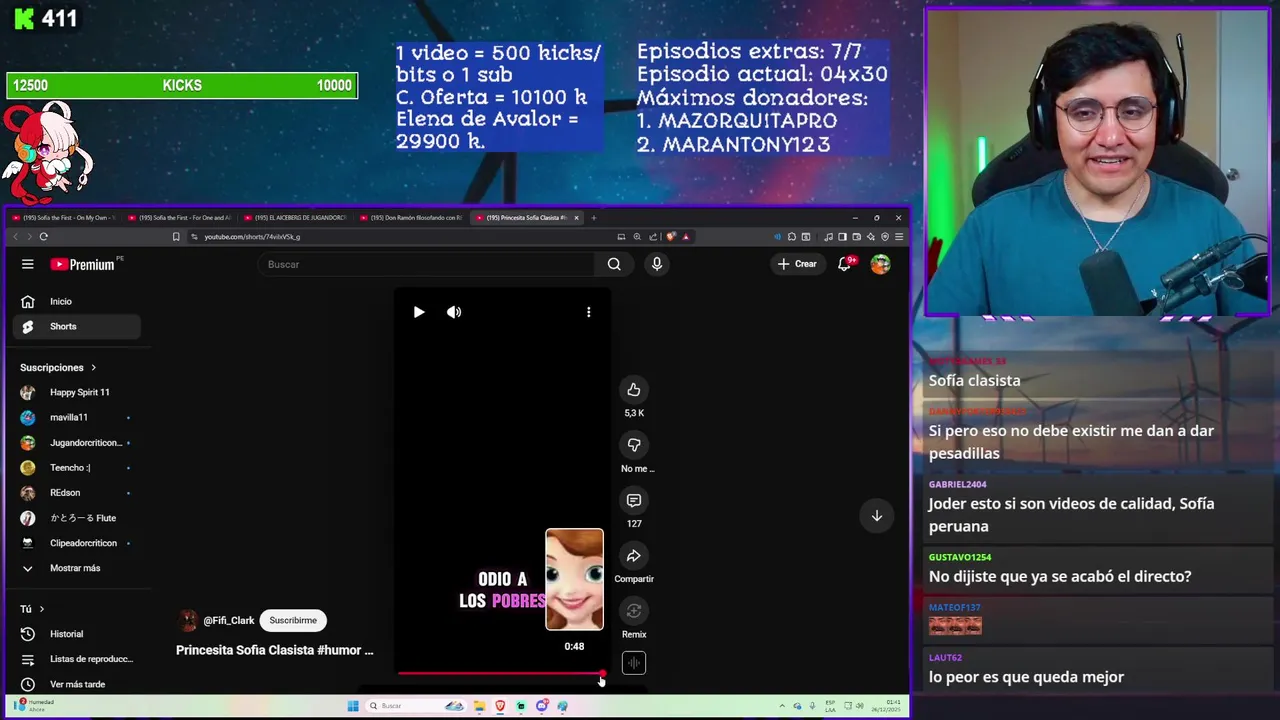Click the youtube.com/shorts URL address bar
Viewport: 1280px width, 720px height.
400,237
